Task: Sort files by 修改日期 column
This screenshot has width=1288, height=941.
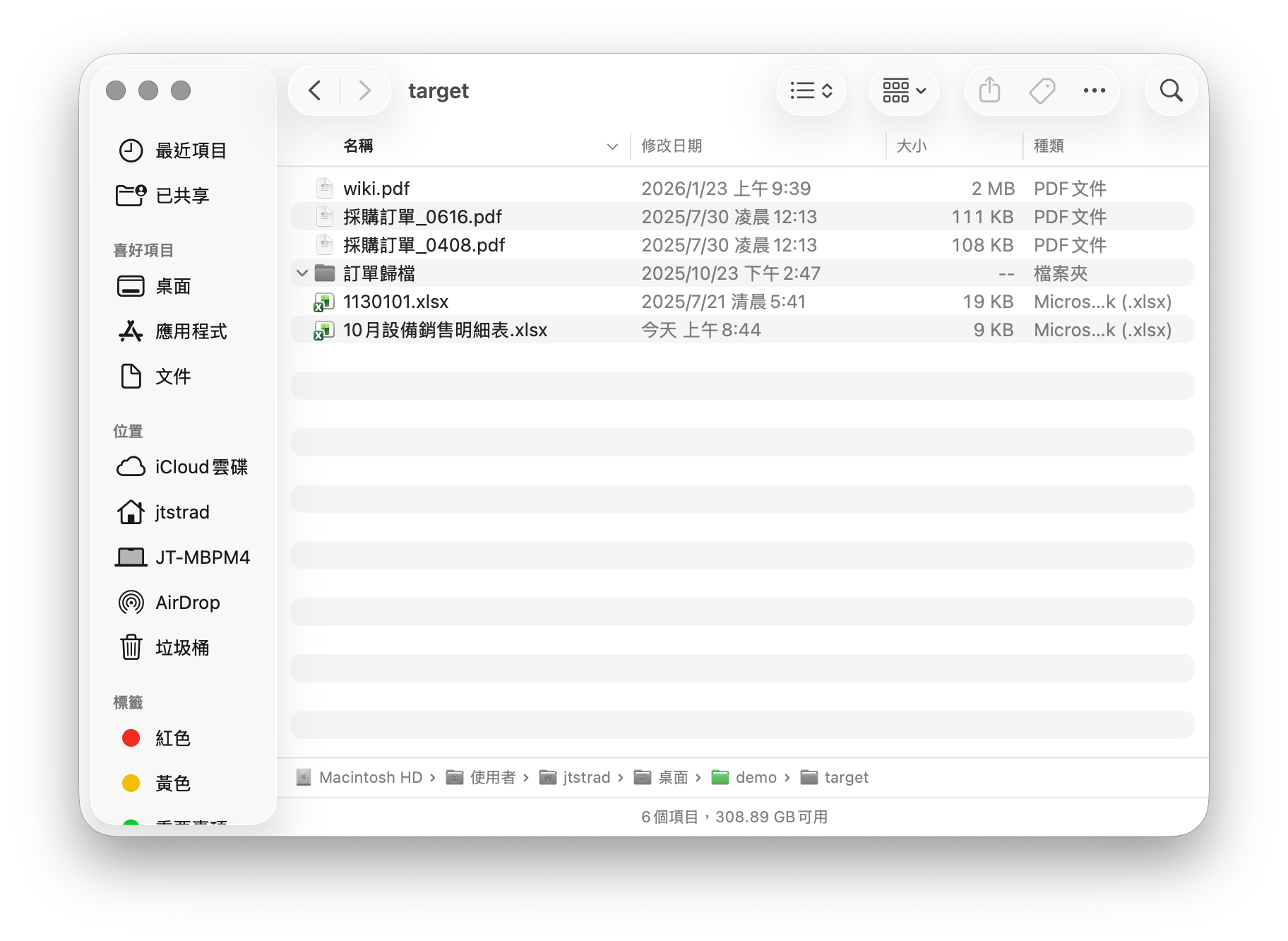Action: point(672,146)
